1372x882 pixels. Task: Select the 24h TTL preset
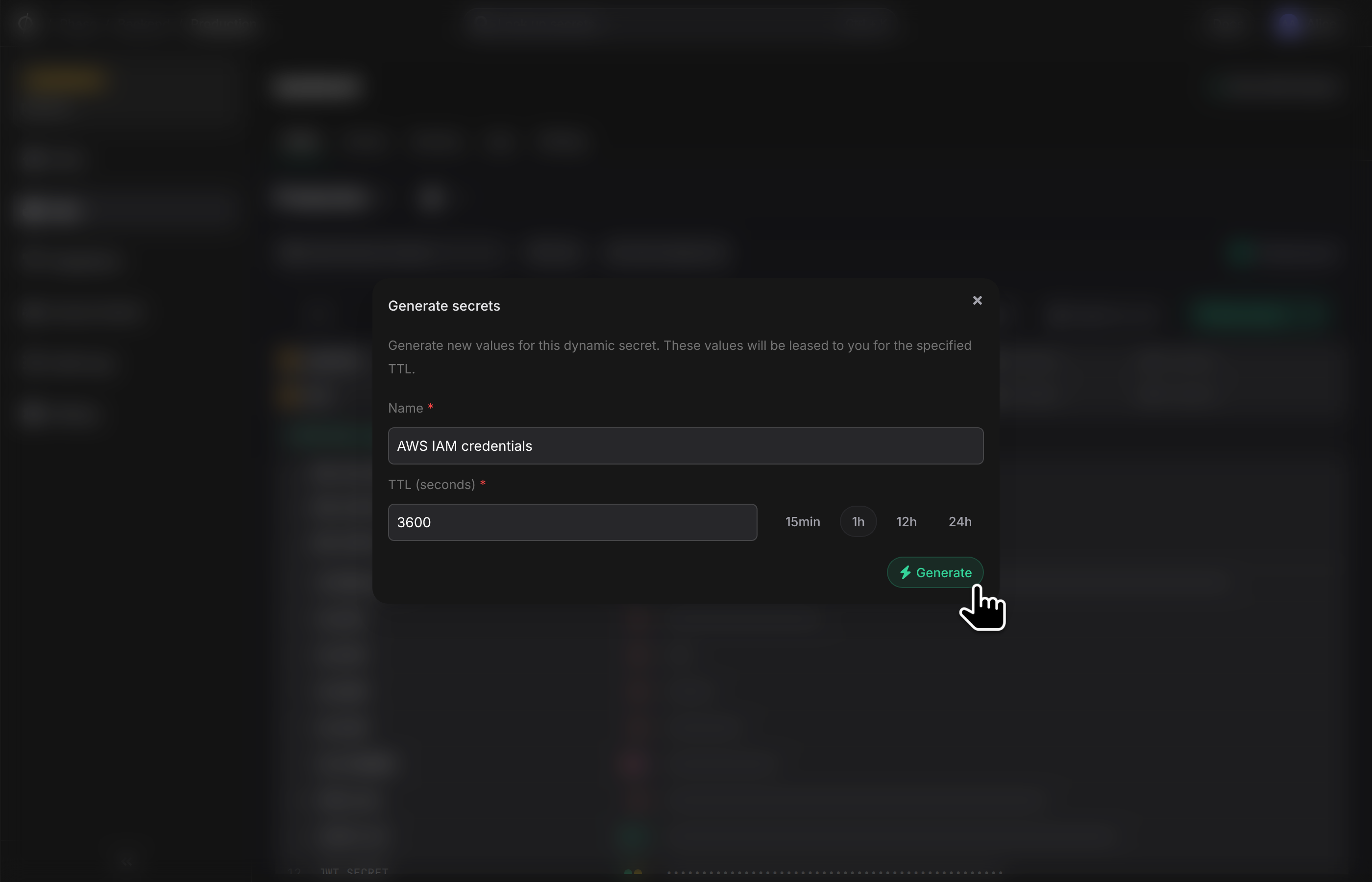pyautogui.click(x=960, y=521)
